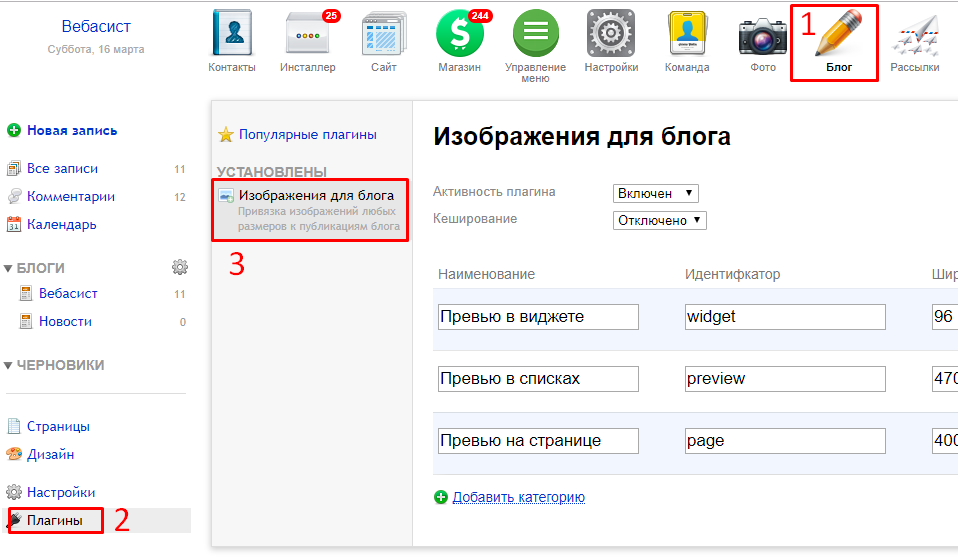
Task: Go to Все записи
Action: (x=62, y=169)
